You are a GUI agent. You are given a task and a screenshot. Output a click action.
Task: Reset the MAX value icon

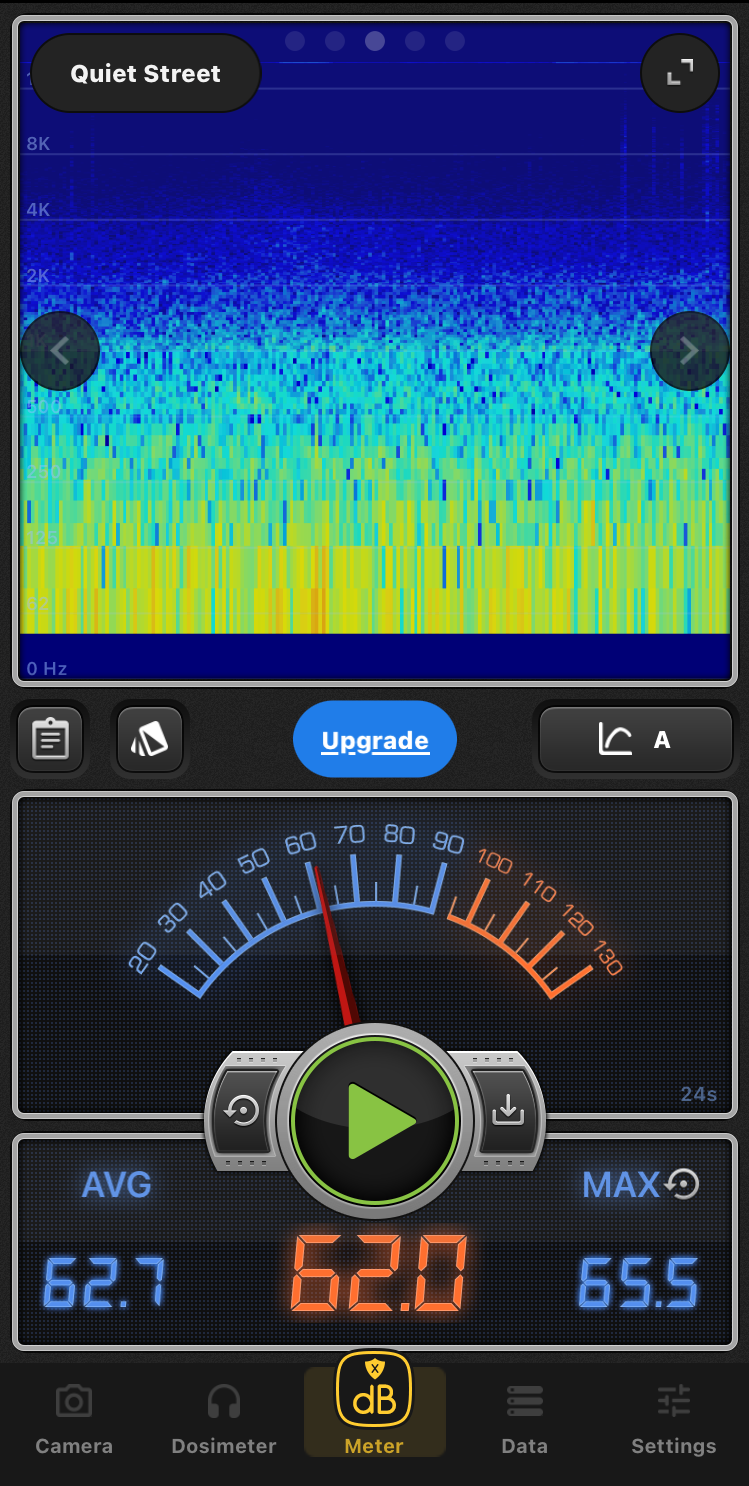click(x=683, y=1185)
